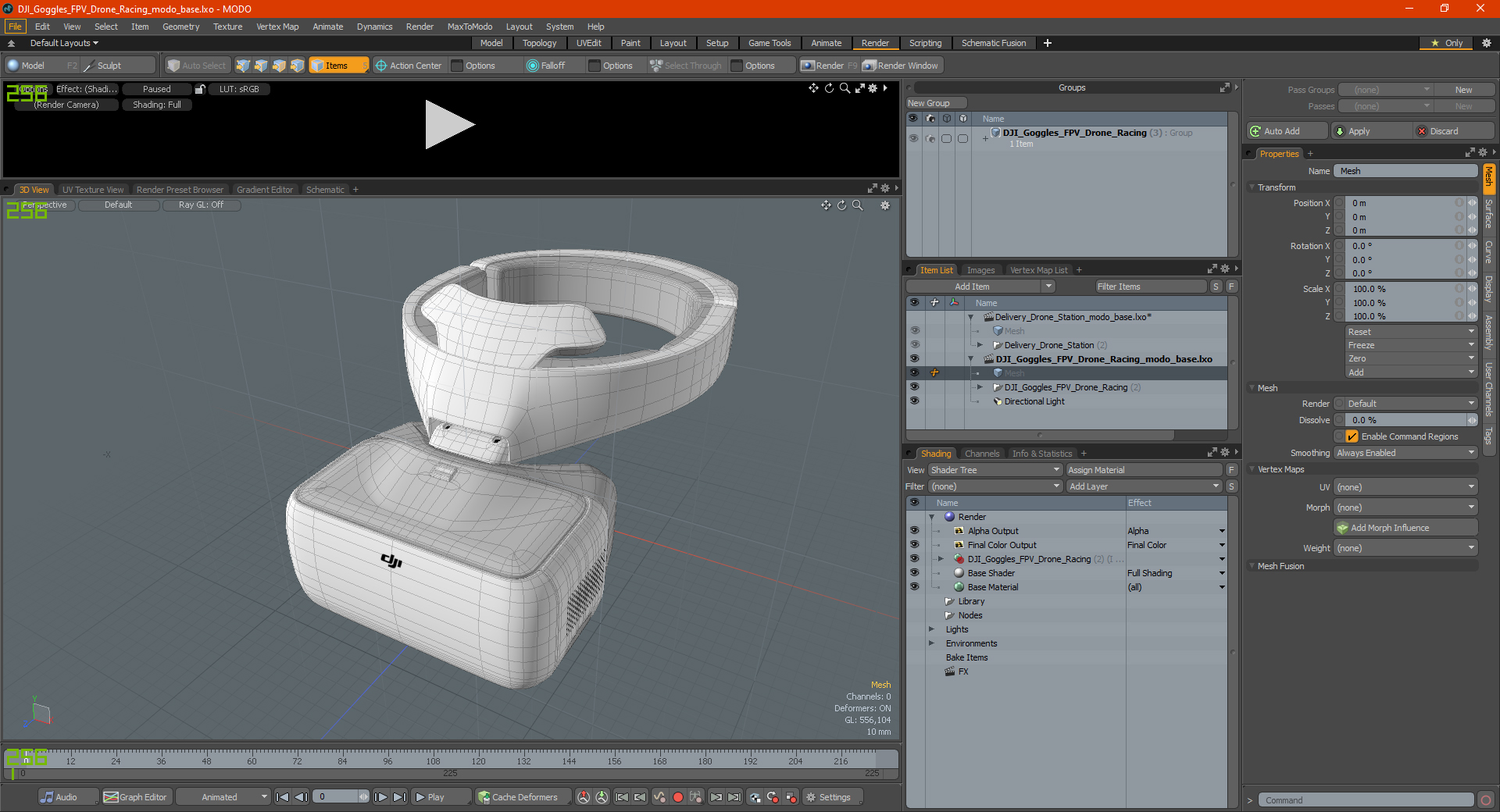
Task: Start preview render with play arrow
Action: [x=449, y=124]
